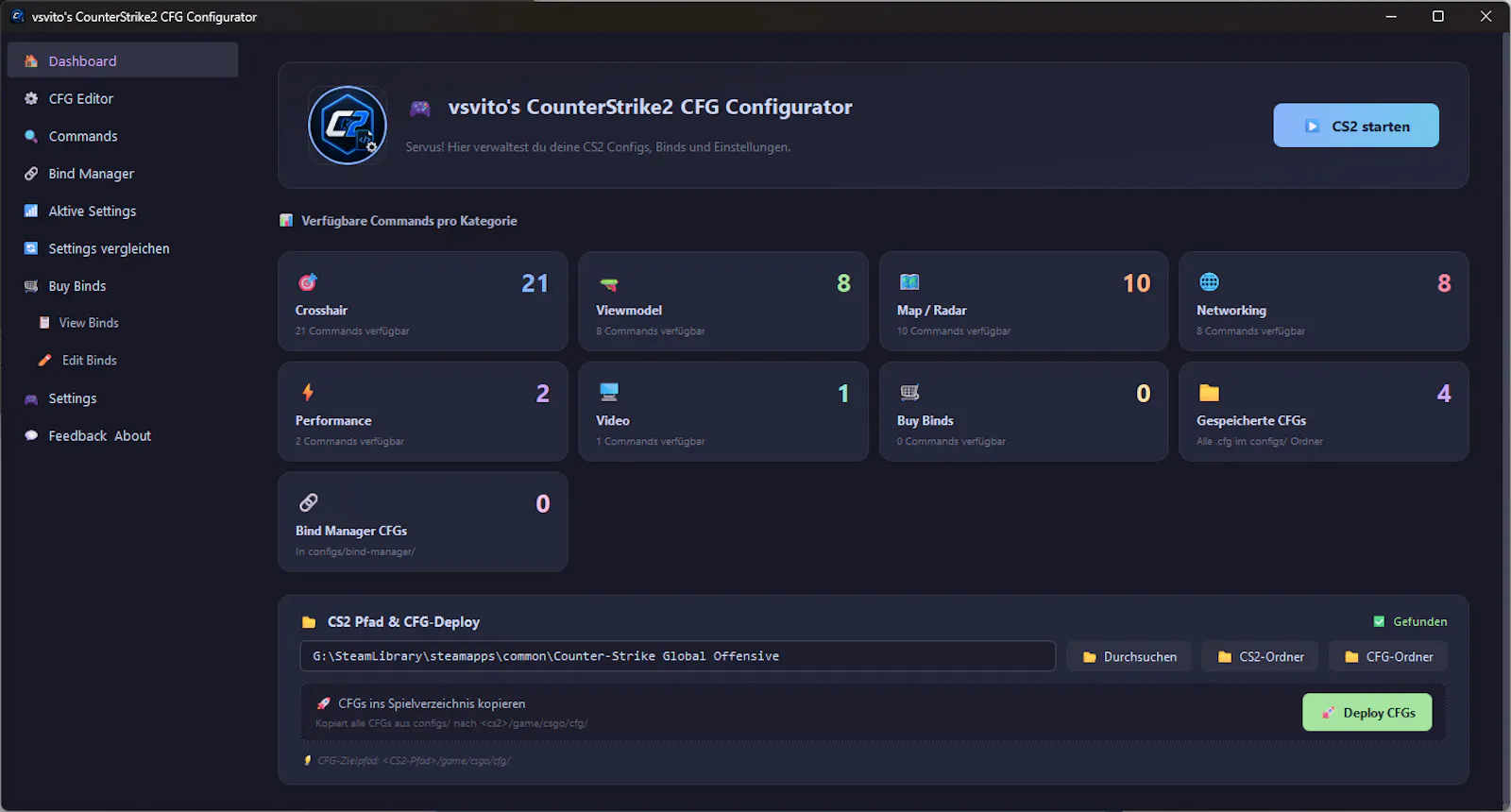
Task: Click the Commands magnifier icon
Action: point(31,136)
